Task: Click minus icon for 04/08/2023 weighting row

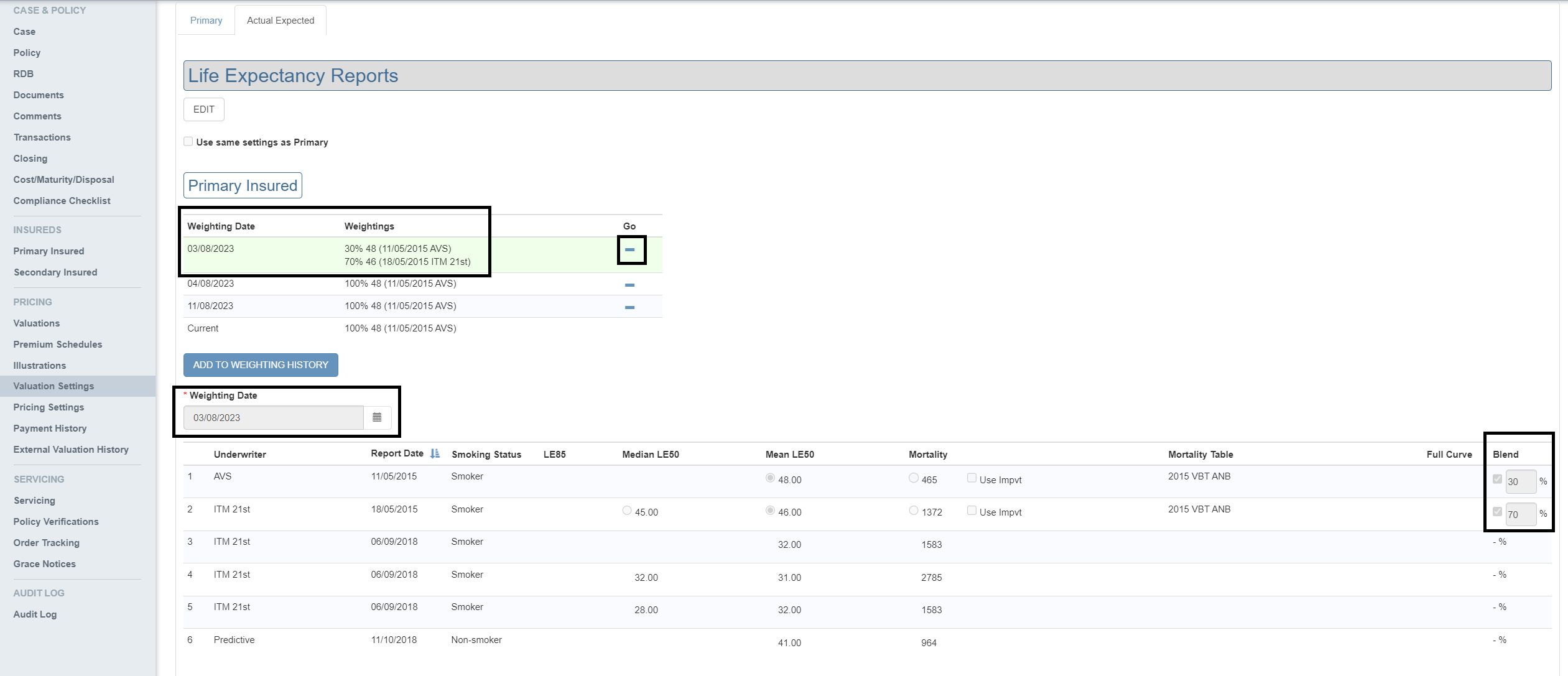Action: pos(629,285)
